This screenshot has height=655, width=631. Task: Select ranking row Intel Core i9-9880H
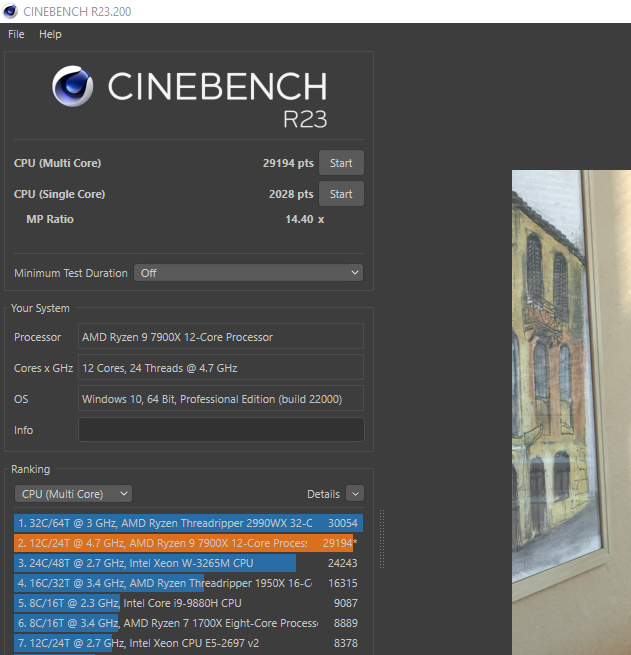tap(188, 603)
